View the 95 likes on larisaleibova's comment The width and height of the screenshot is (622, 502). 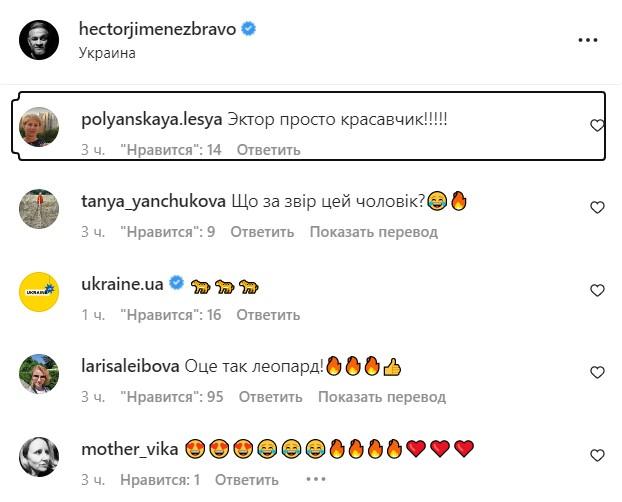(x=171, y=396)
